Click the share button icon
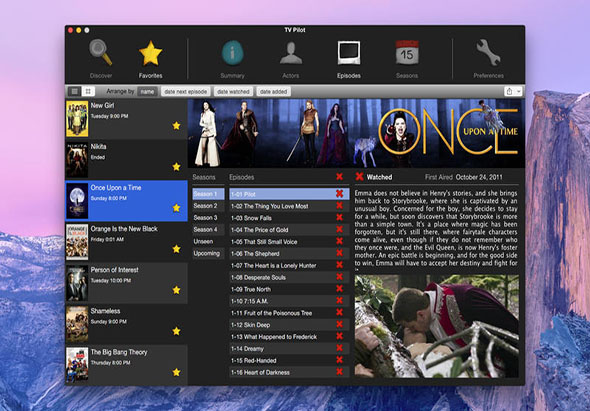This screenshot has width=590, height=411. [509, 91]
